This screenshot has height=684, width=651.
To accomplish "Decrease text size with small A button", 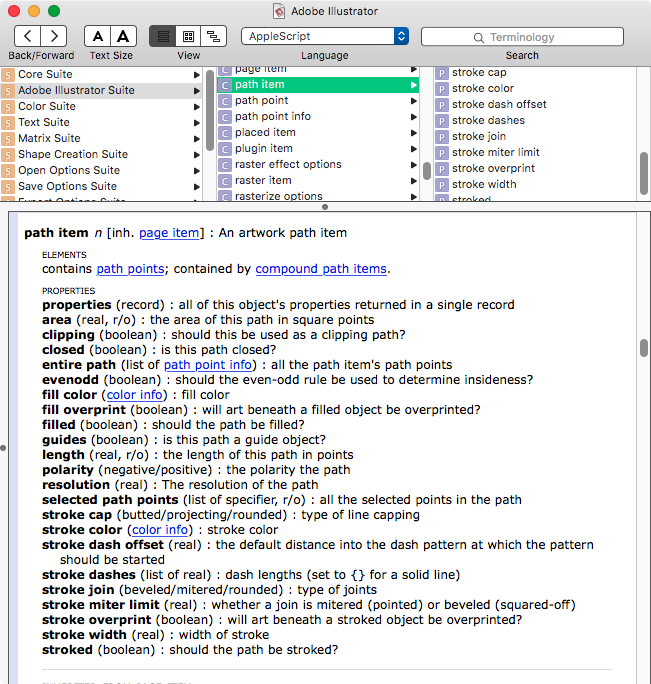I will pos(98,36).
